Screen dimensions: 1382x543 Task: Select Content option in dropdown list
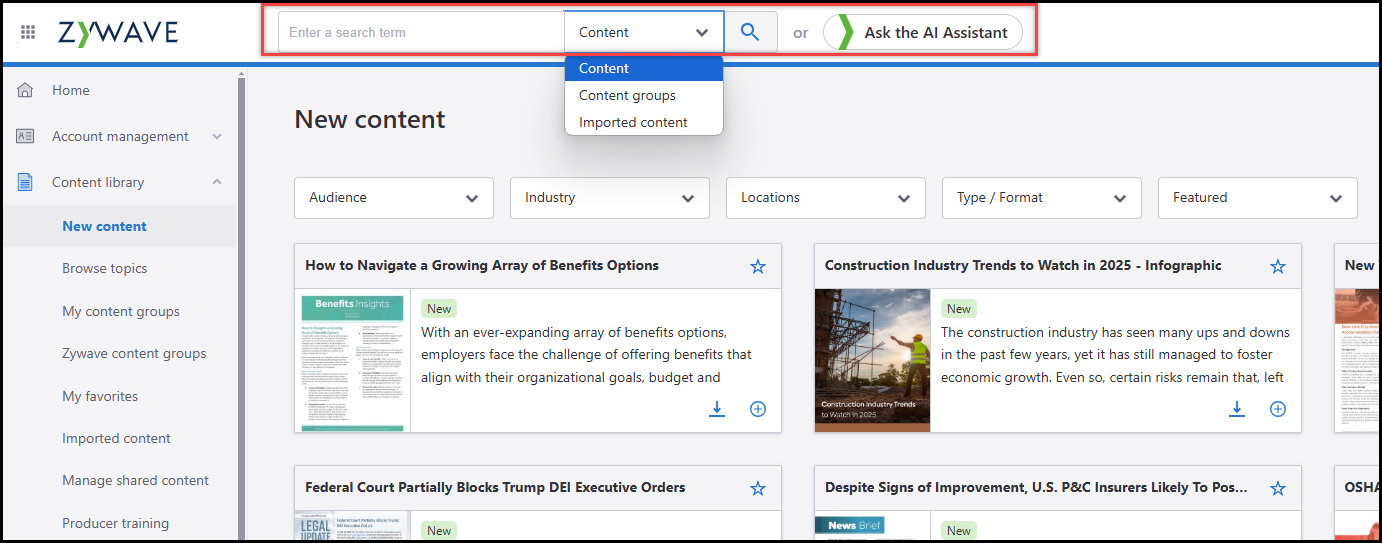point(644,68)
